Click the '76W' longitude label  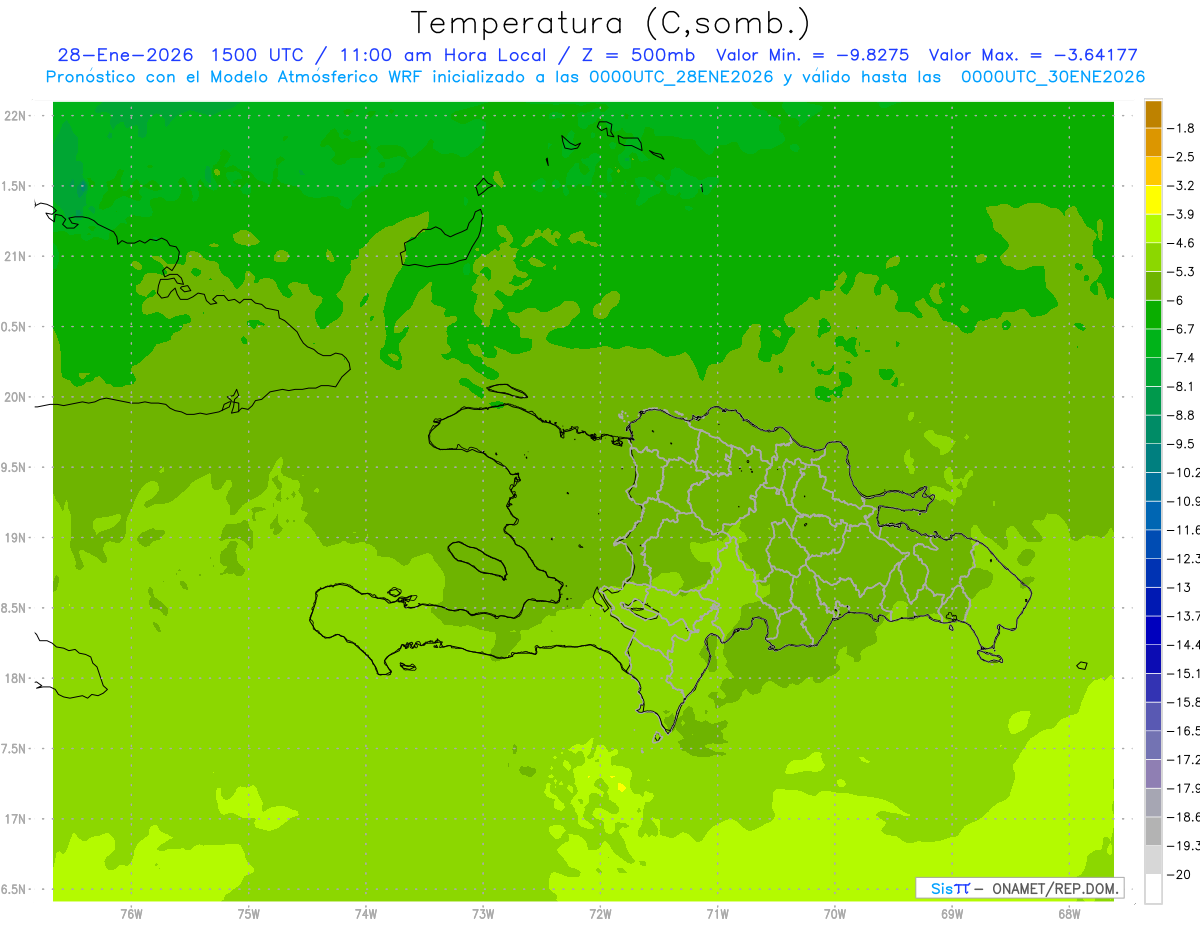[x=131, y=914]
